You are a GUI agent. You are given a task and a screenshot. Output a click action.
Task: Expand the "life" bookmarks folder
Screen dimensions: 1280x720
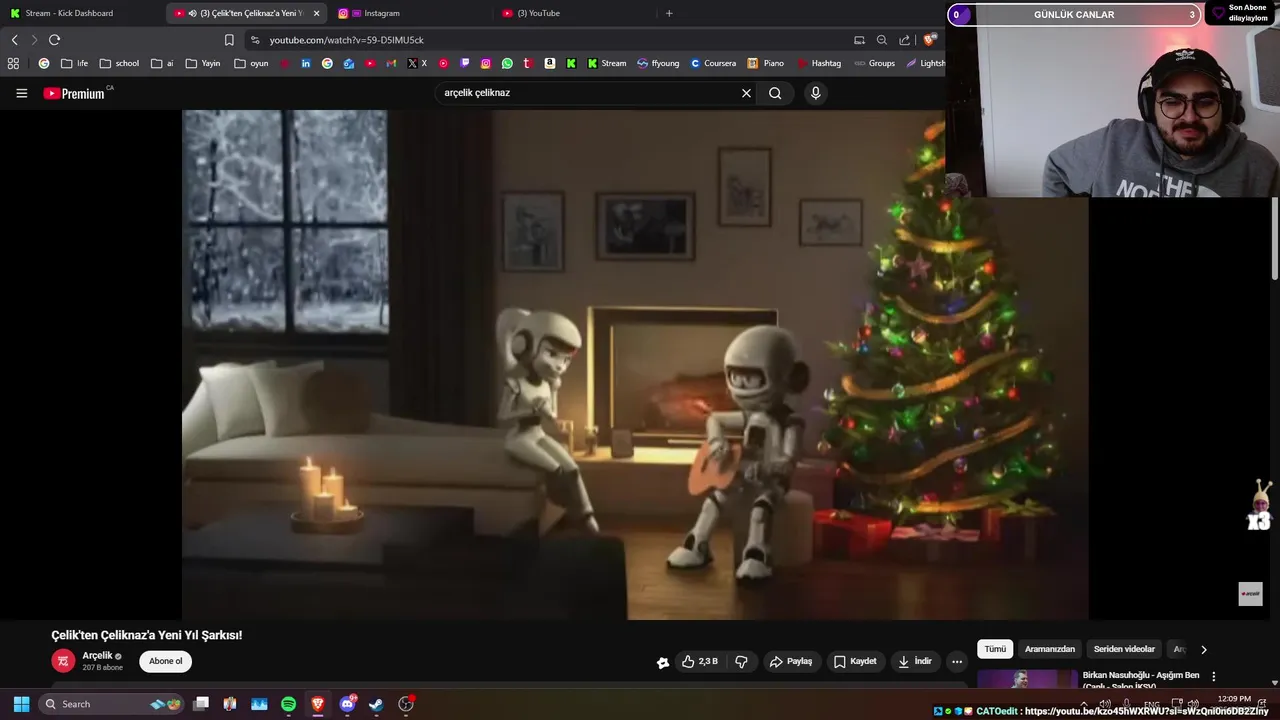pos(74,63)
